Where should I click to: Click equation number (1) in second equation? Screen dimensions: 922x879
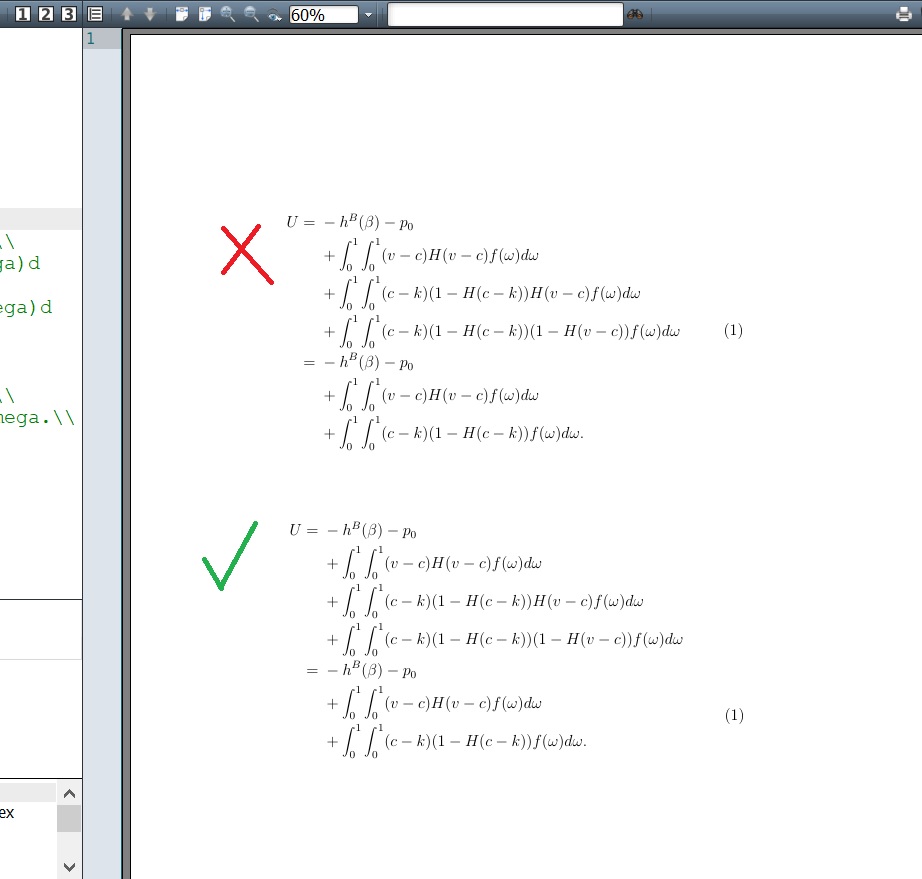point(734,715)
